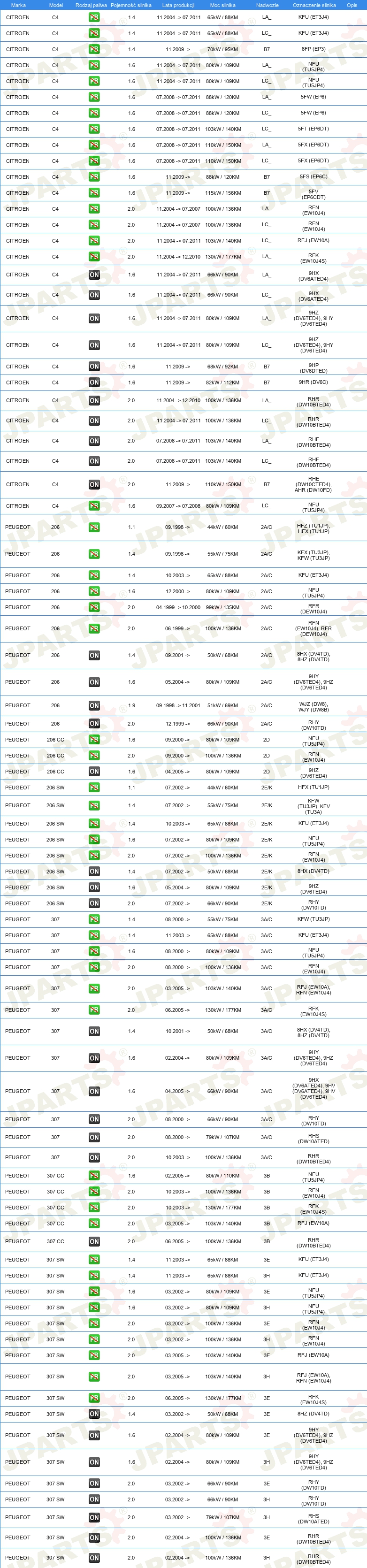The height and width of the screenshot is (1568, 367).
Task: Select the Opis column header
Action: tap(352, 5)
